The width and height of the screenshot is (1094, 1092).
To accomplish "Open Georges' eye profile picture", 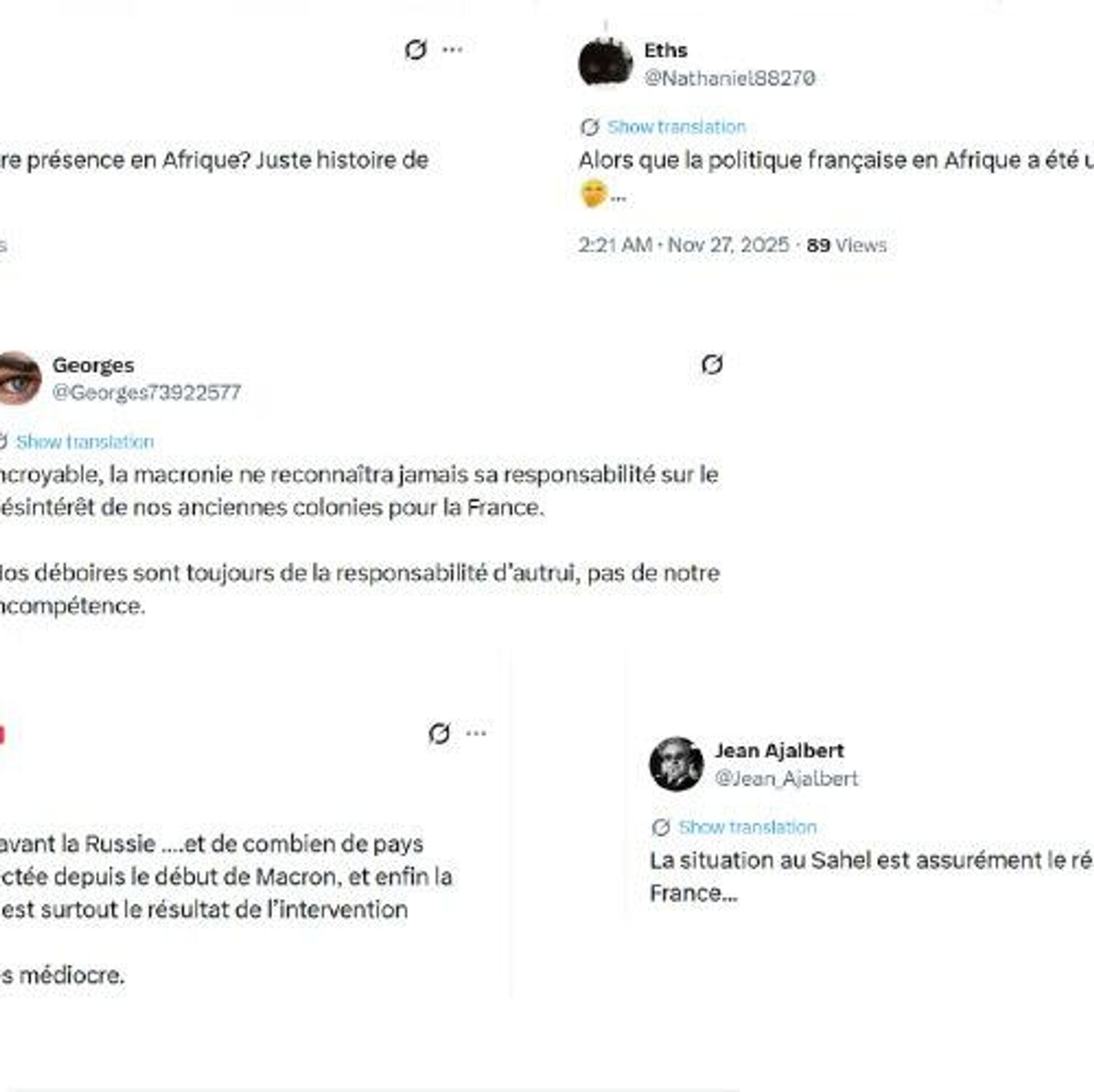I will pyautogui.click(x=18, y=378).
